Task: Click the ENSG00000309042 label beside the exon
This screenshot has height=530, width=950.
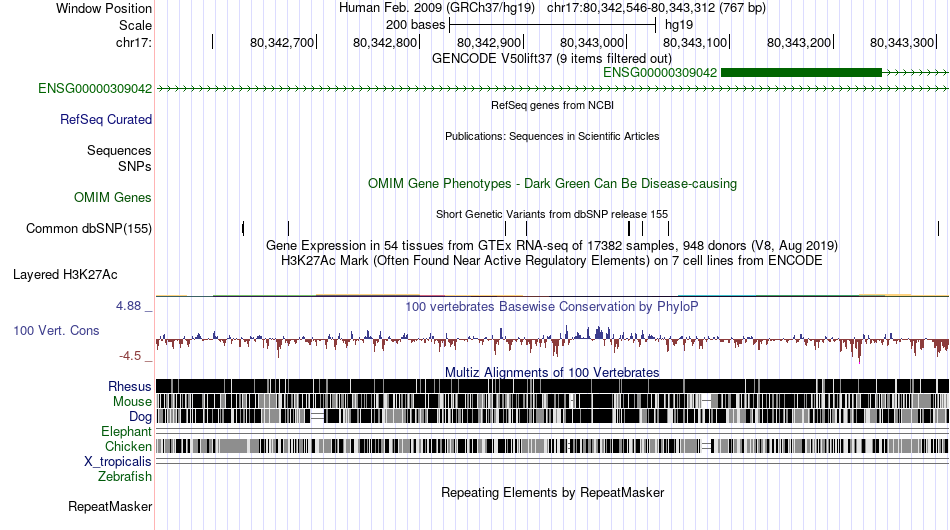Action: tap(660, 73)
